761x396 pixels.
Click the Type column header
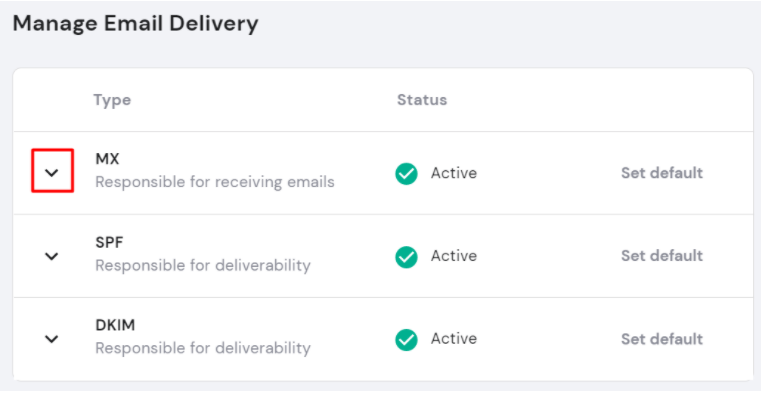(112, 100)
